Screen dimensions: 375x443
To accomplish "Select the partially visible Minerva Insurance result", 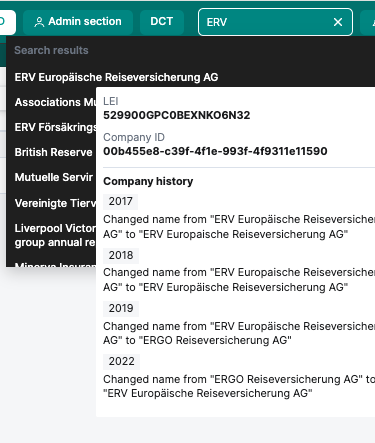I will (55, 264).
